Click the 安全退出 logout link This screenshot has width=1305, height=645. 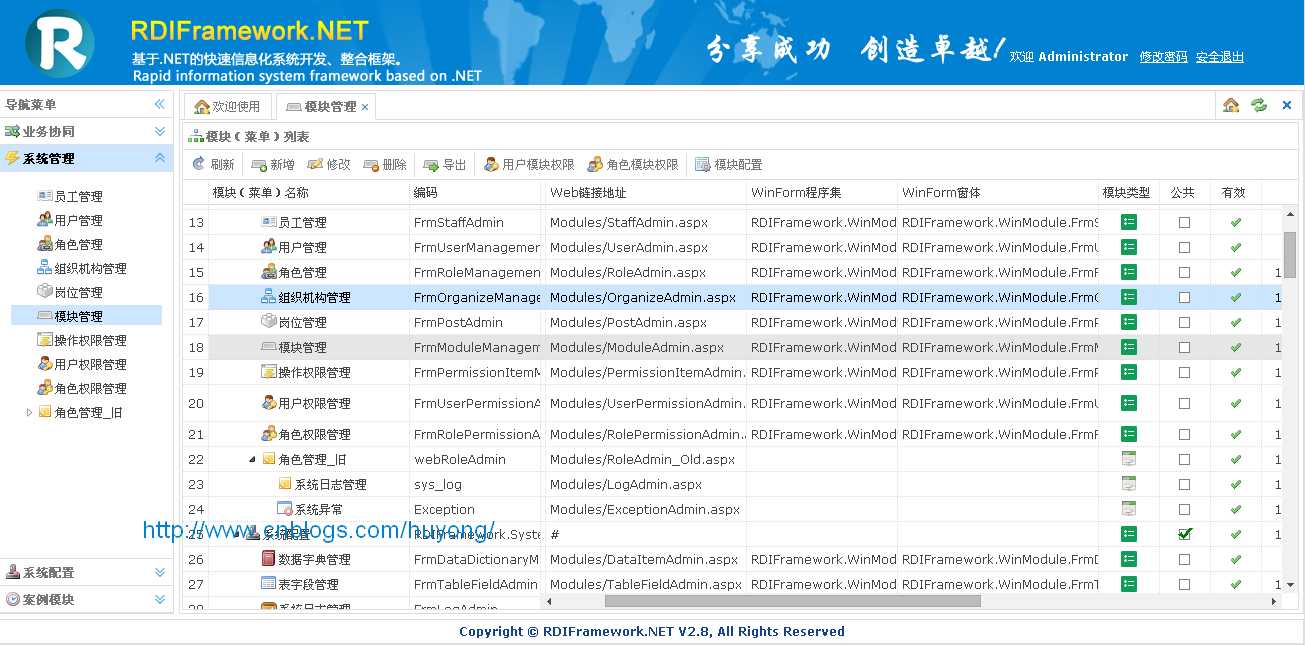1219,57
